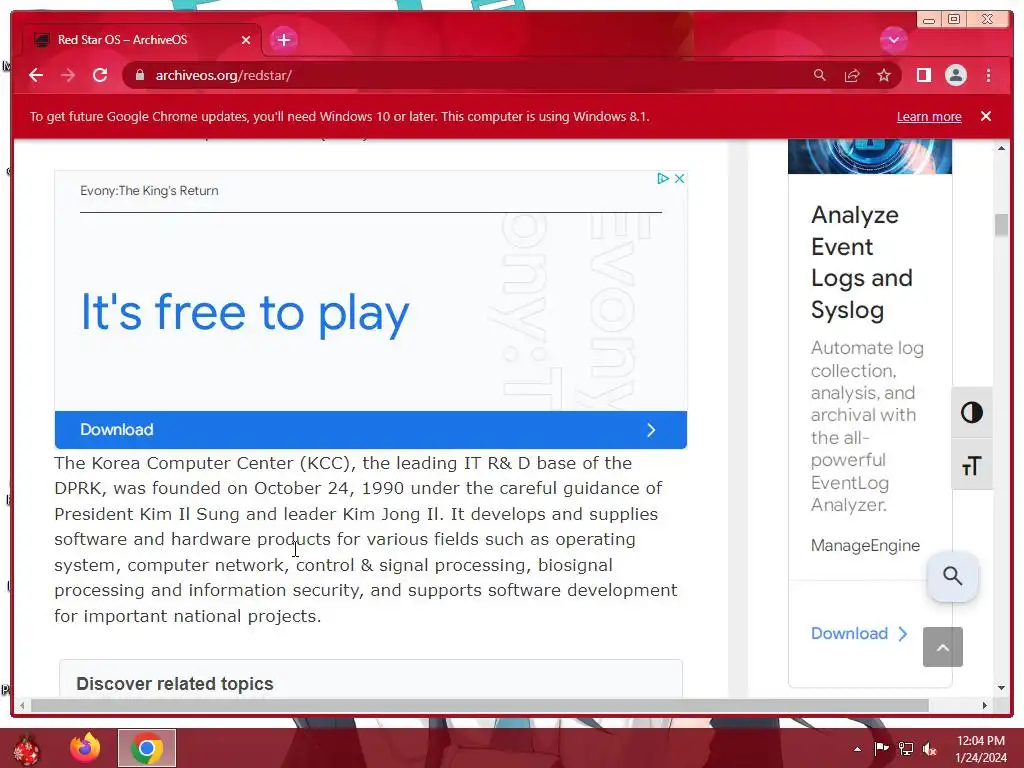Click the It's free to play ad text
The height and width of the screenshot is (768, 1024).
pyautogui.click(x=245, y=313)
